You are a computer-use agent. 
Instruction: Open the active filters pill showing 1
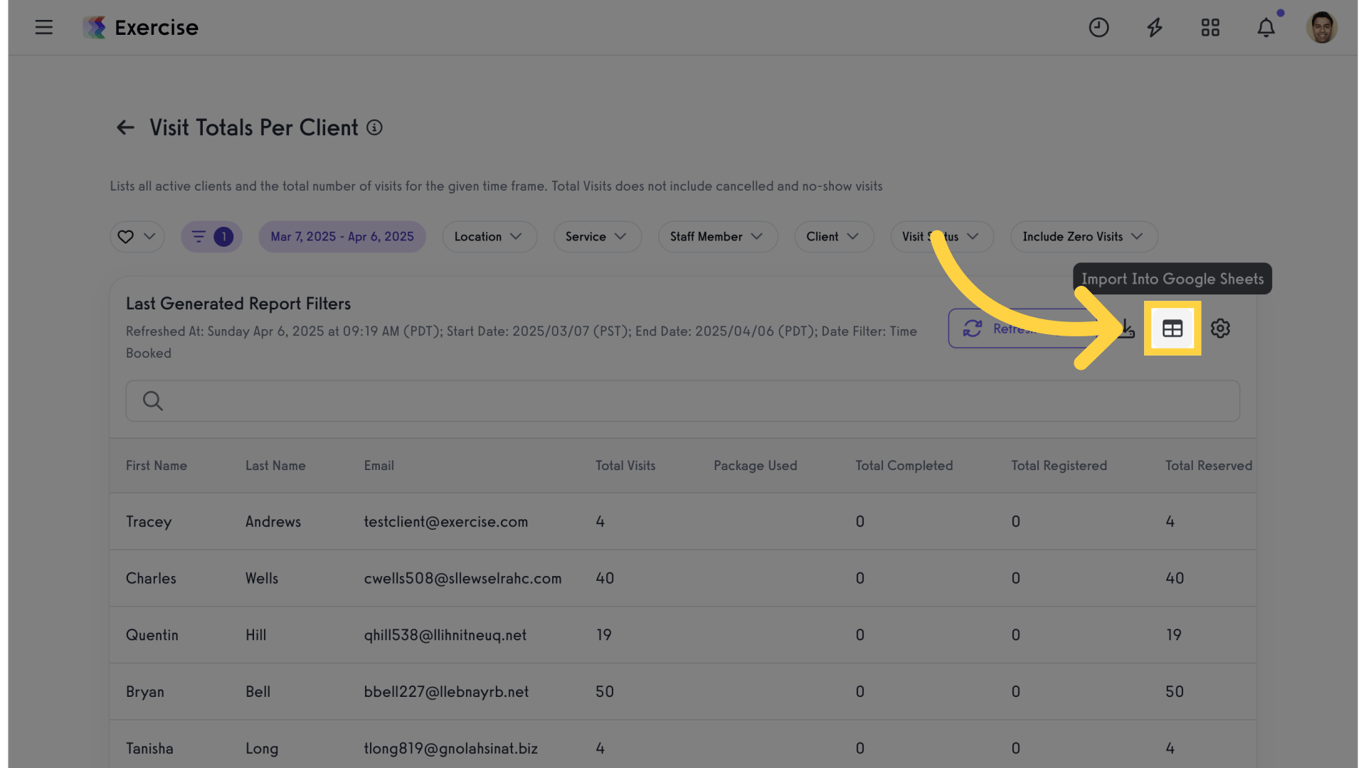[211, 236]
